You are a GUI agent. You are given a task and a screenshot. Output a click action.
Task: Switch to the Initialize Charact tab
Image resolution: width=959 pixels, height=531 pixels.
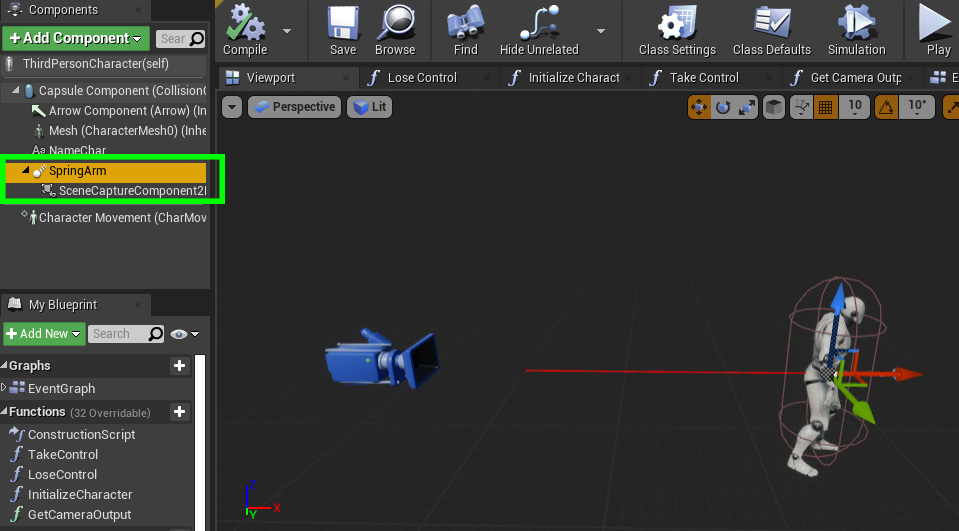569,78
